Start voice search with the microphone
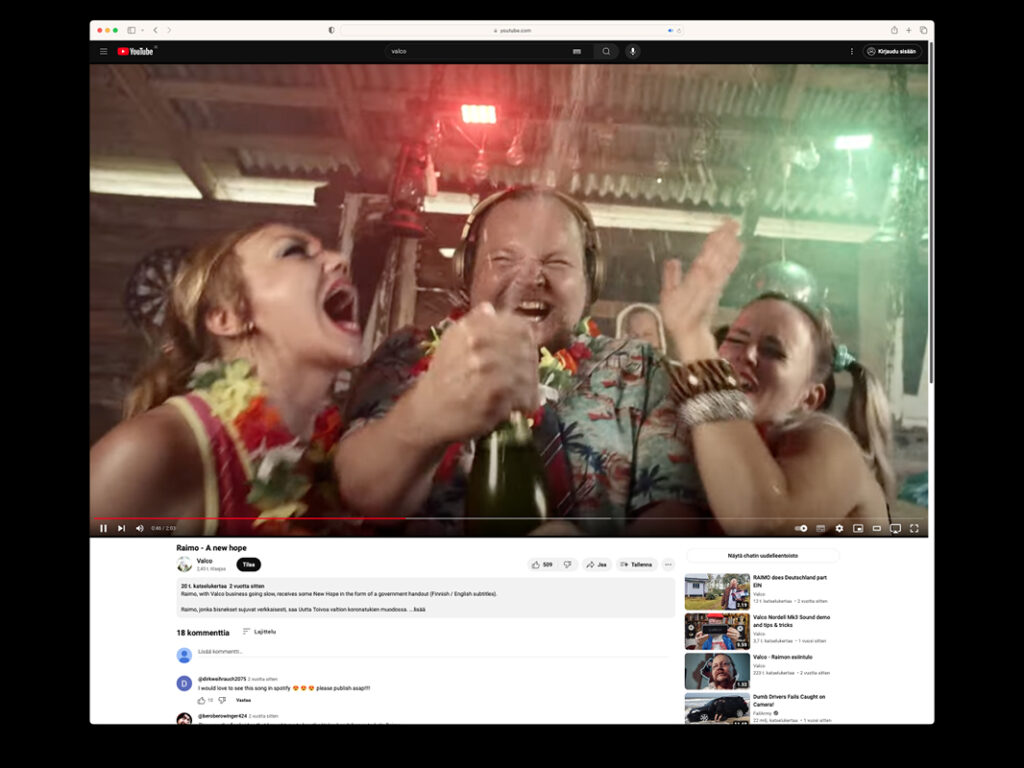Image resolution: width=1024 pixels, height=768 pixels. [632, 52]
